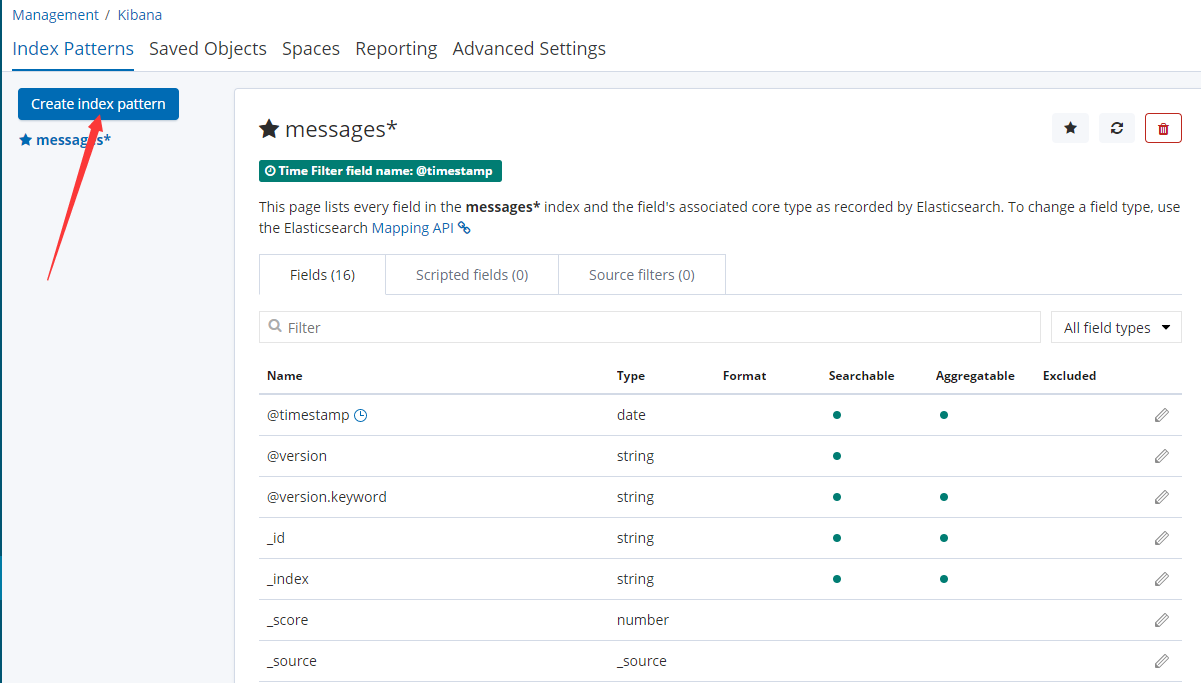The image size is (1201, 683).
Task: Click pencil icon for _score row
Action: (1161, 620)
